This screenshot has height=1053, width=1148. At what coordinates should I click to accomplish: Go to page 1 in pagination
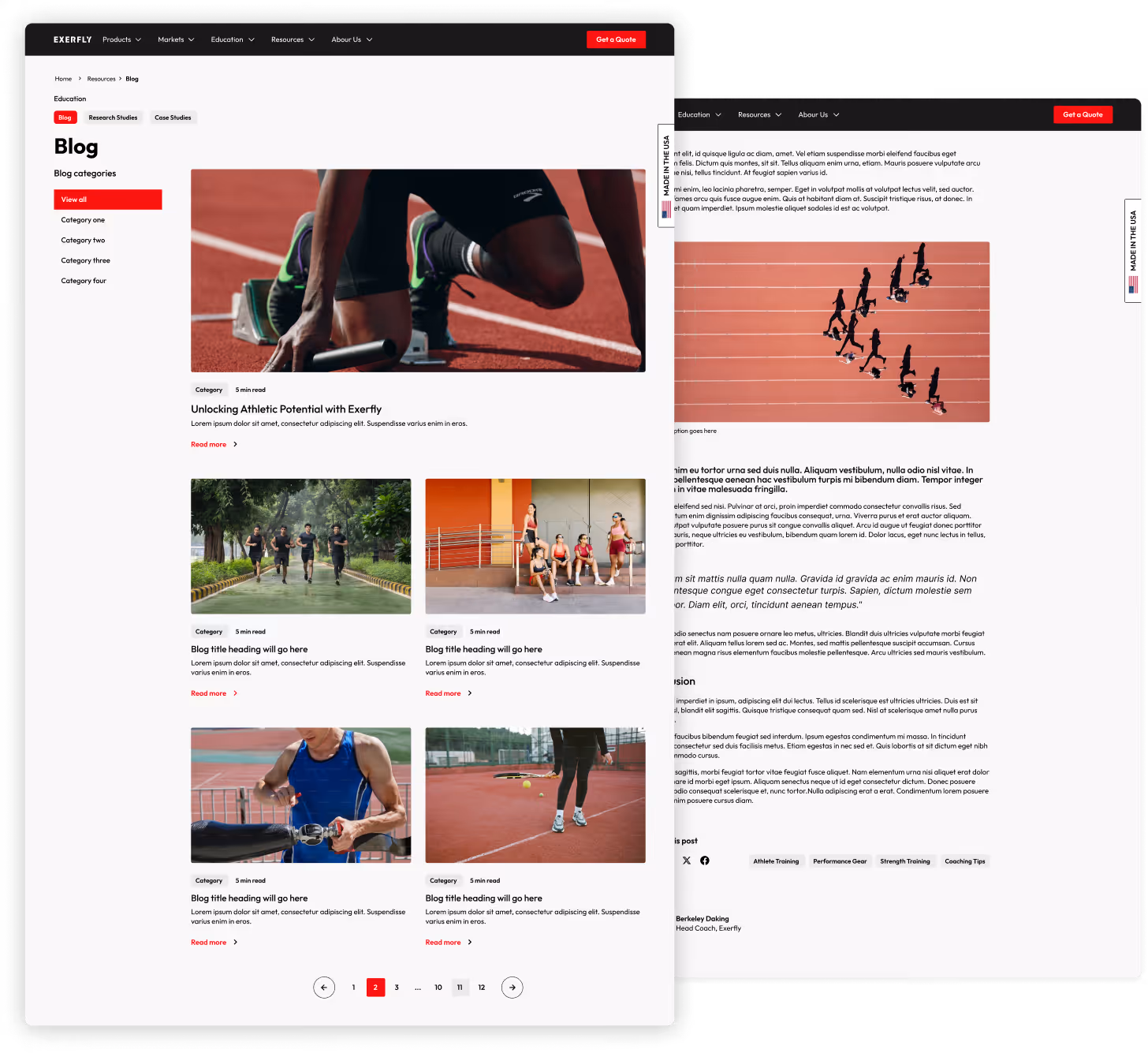(x=353, y=988)
